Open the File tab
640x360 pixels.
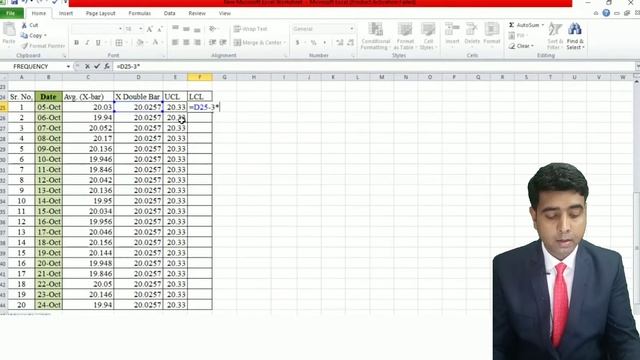click(11, 13)
